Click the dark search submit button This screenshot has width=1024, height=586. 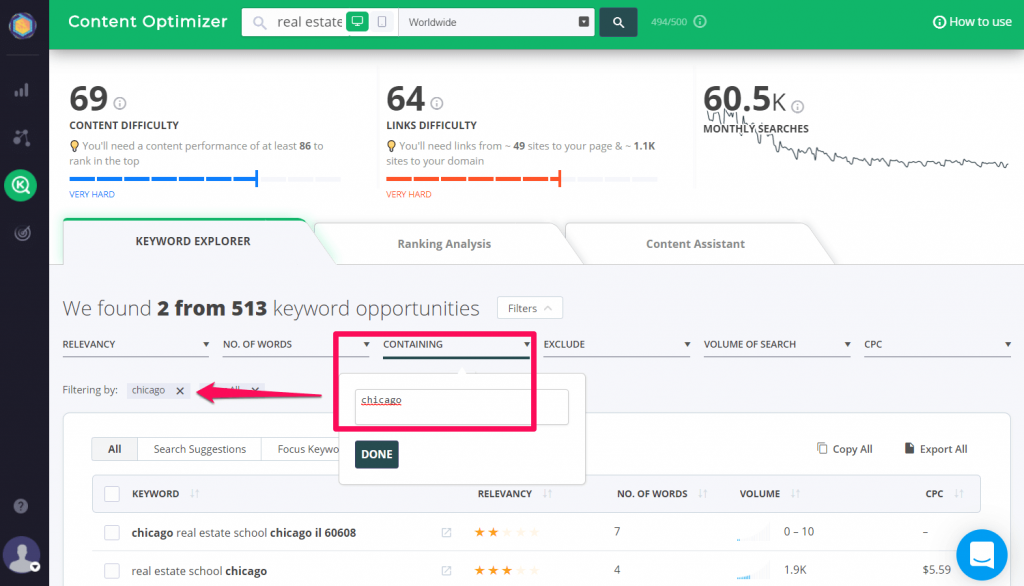click(x=618, y=22)
